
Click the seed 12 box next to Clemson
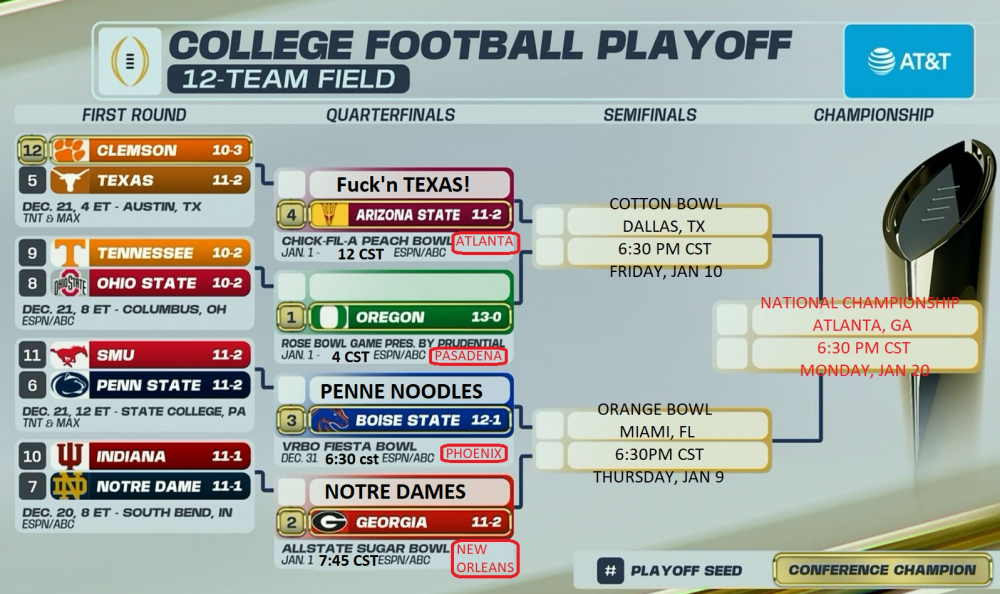coord(33,151)
